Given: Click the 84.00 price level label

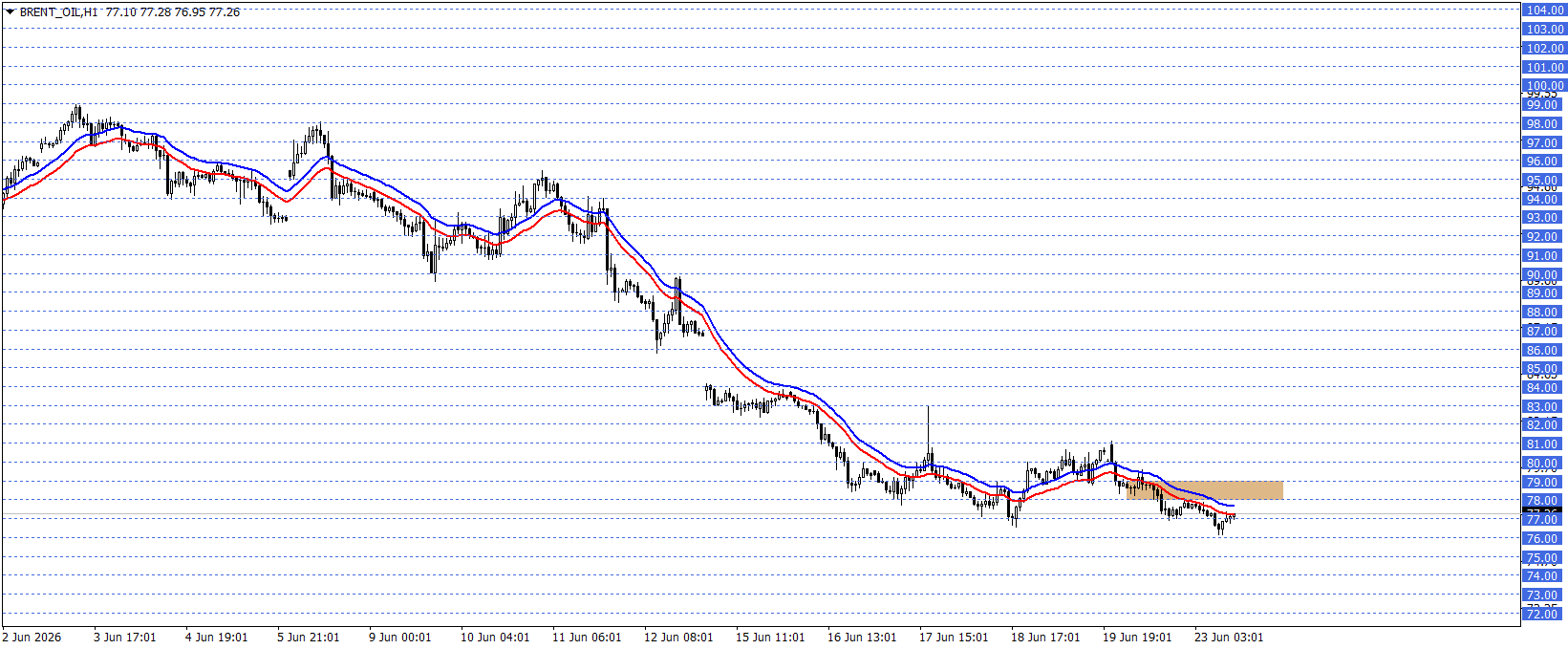Looking at the screenshot, I should [1544, 387].
